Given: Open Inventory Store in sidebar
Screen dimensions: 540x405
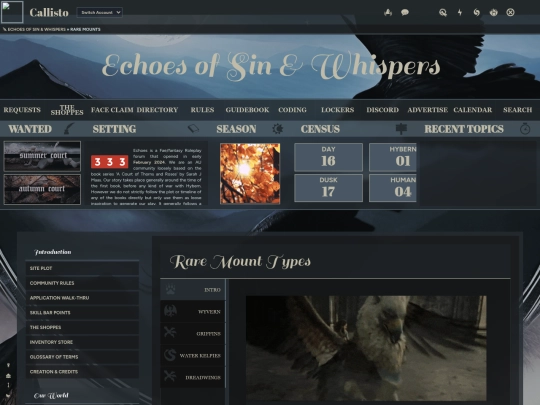Looking at the screenshot, I should (x=82, y=342).
